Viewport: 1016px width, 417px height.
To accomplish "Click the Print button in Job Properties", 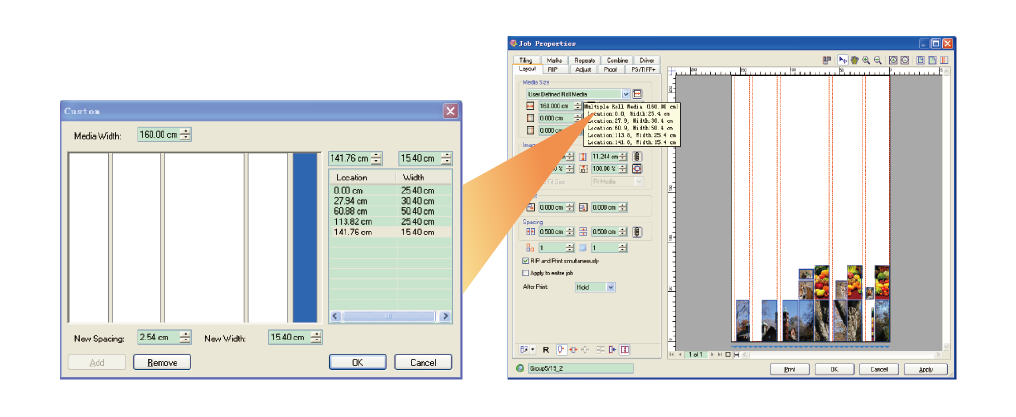I will [789, 369].
